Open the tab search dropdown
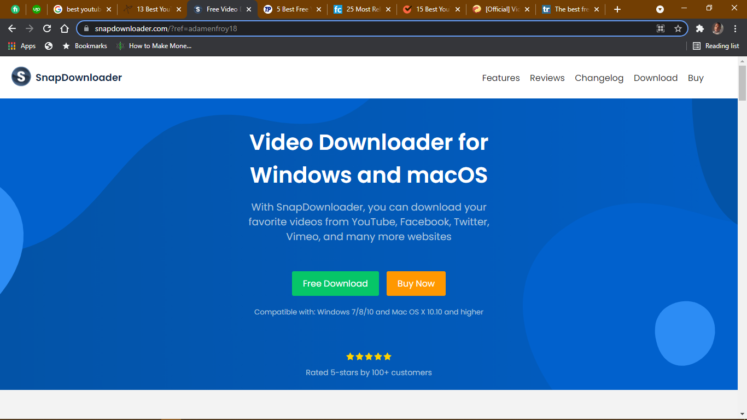 point(660,9)
